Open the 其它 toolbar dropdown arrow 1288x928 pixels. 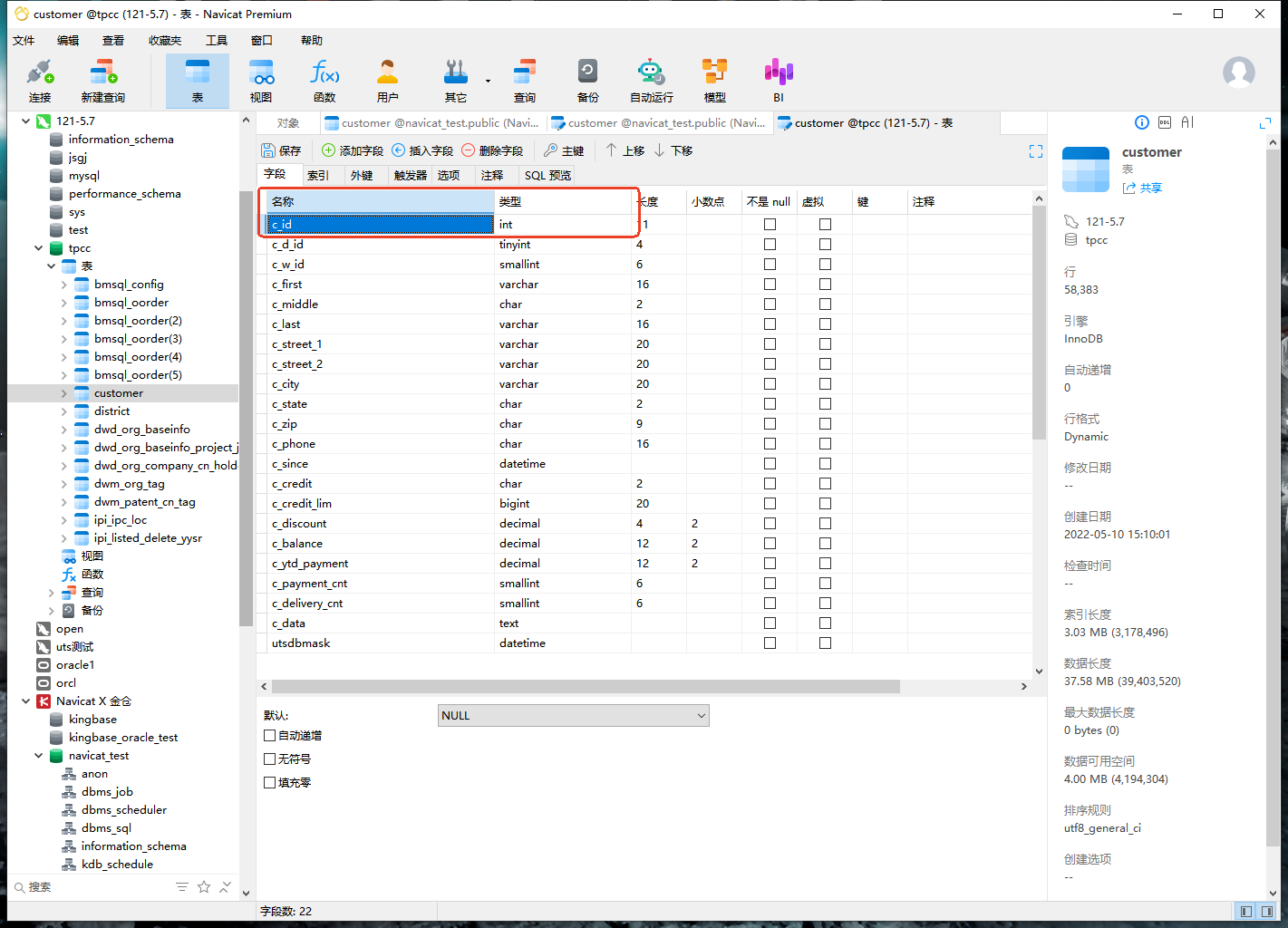(488, 81)
